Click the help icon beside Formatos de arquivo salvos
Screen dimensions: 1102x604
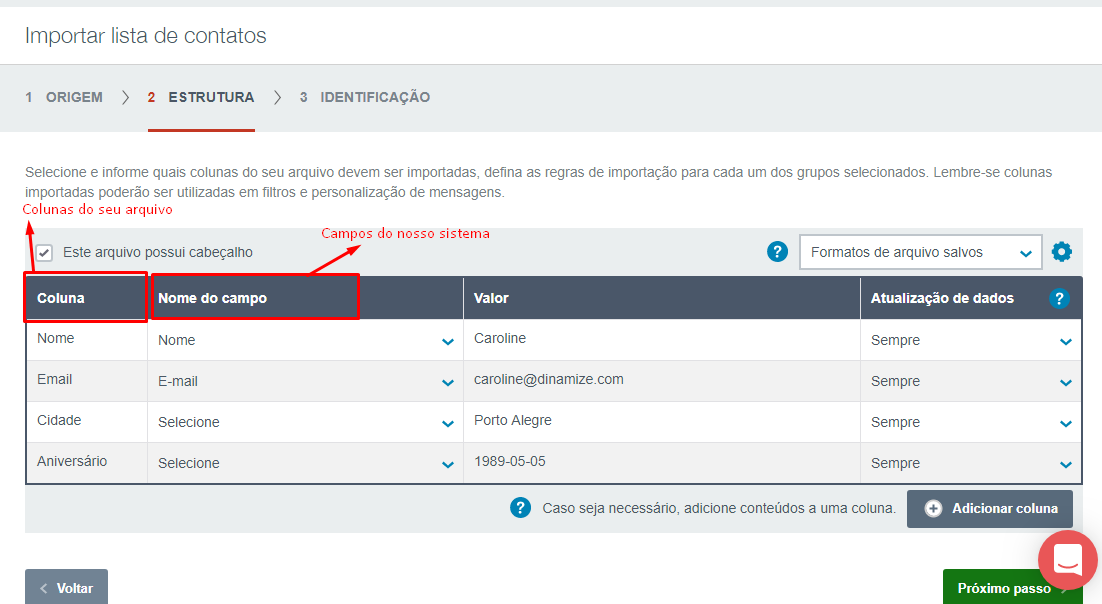click(777, 252)
